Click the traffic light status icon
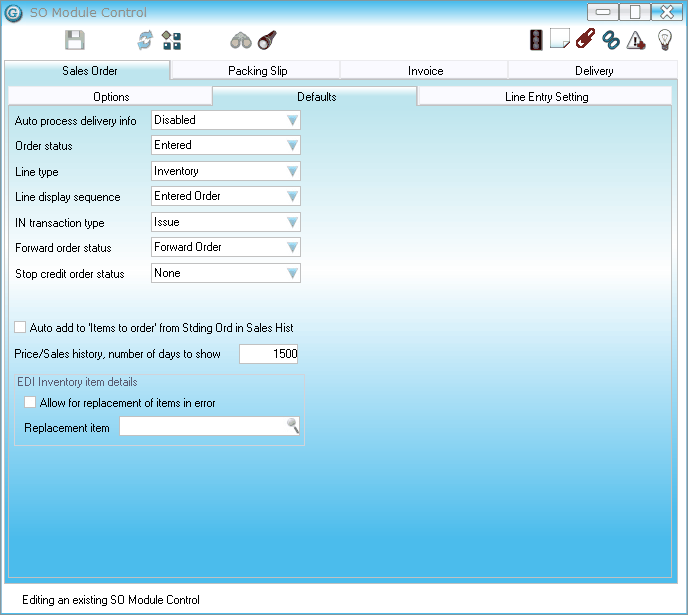Viewport: 688px width, 615px height. pos(536,40)
